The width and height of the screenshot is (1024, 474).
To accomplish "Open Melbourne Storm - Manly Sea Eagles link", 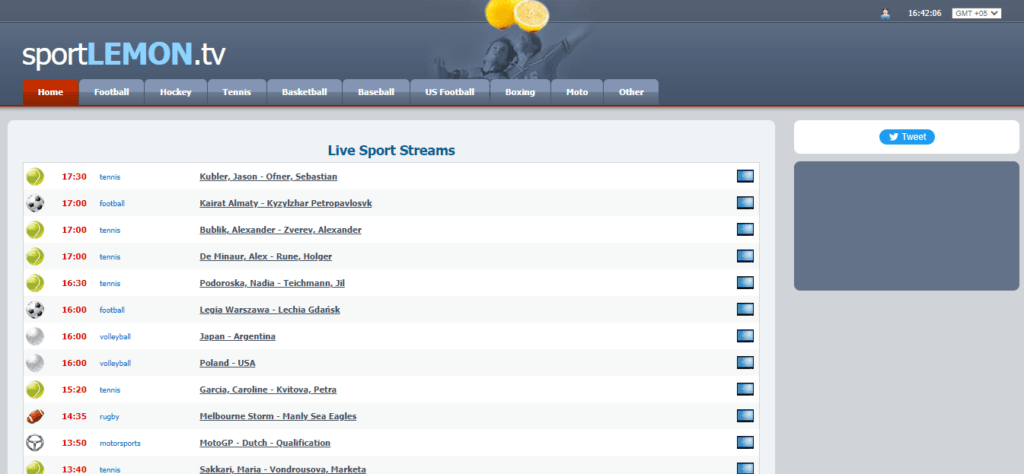I will (278, 416).
